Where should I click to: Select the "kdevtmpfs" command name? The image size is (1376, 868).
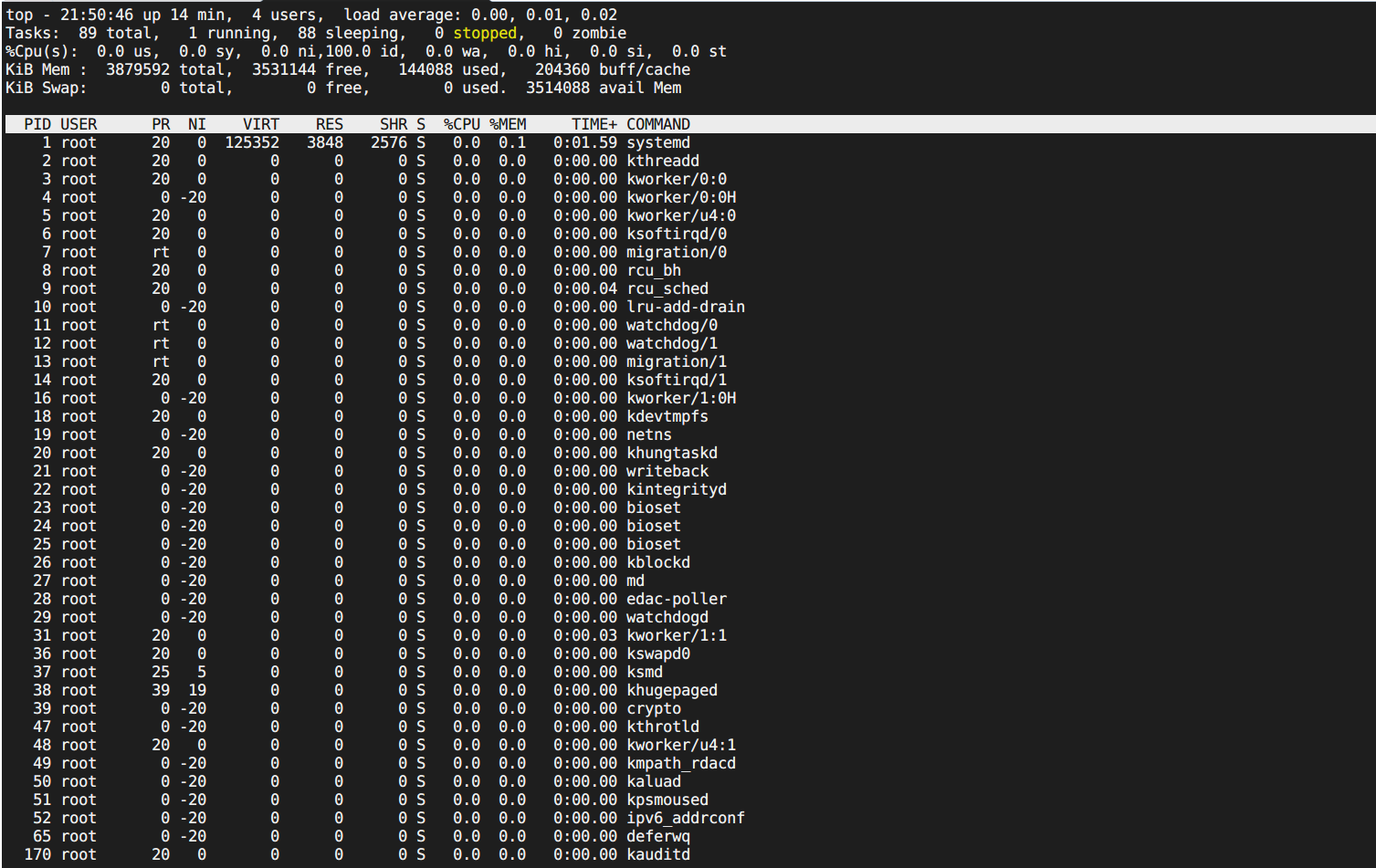click(x=667, y=416)
